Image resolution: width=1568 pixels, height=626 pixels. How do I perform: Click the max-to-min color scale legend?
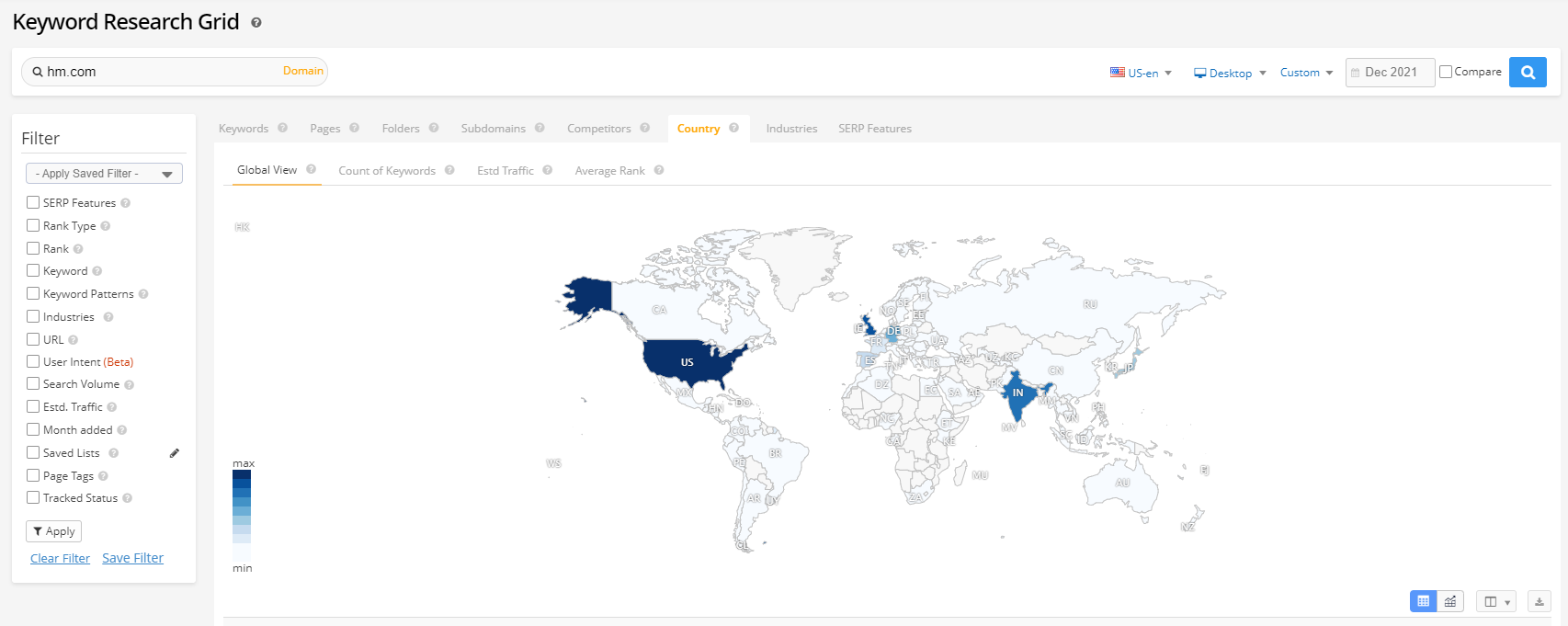tap(242, 515)
